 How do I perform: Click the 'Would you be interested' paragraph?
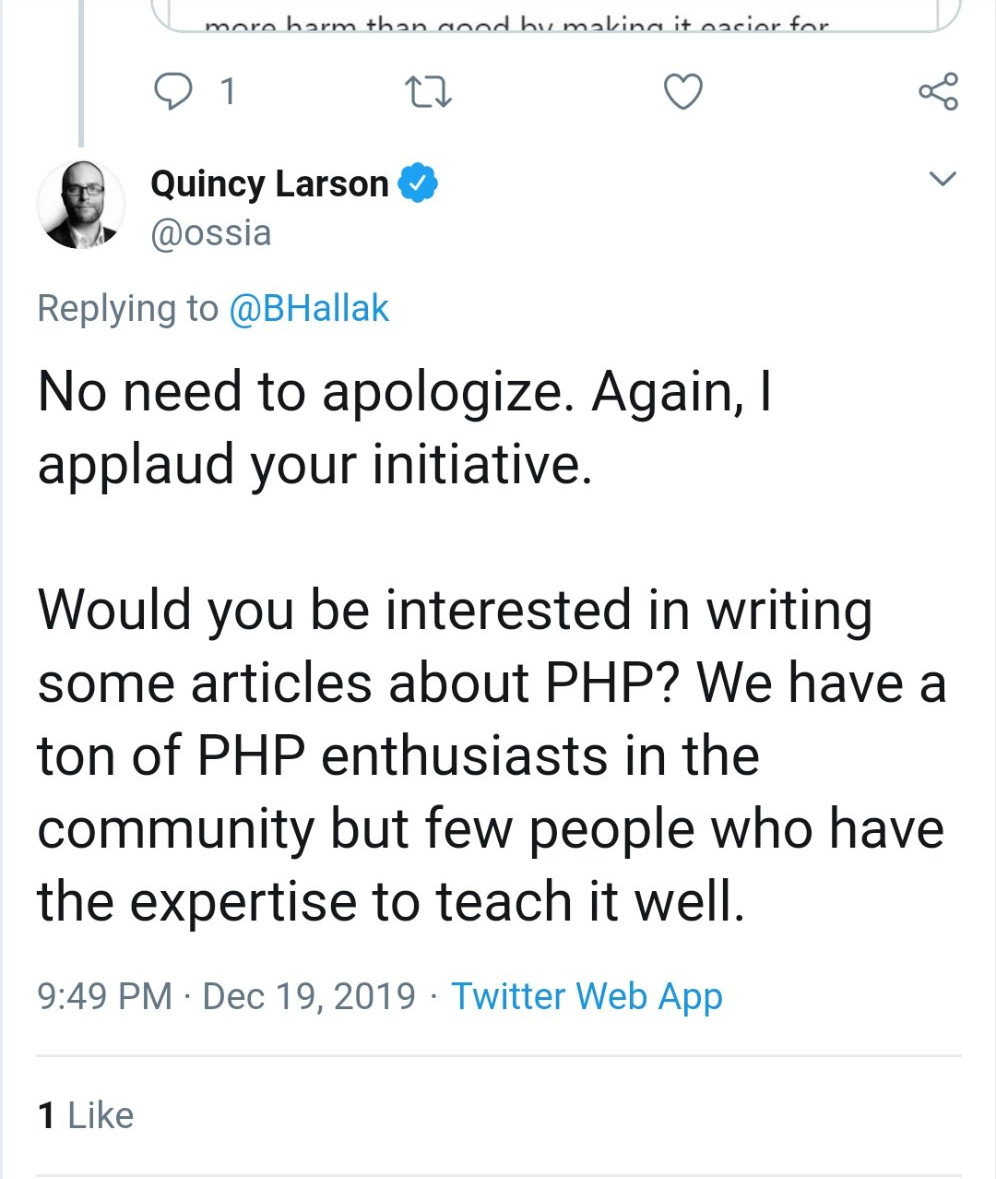pyautogui.click(x=490, y=758)
